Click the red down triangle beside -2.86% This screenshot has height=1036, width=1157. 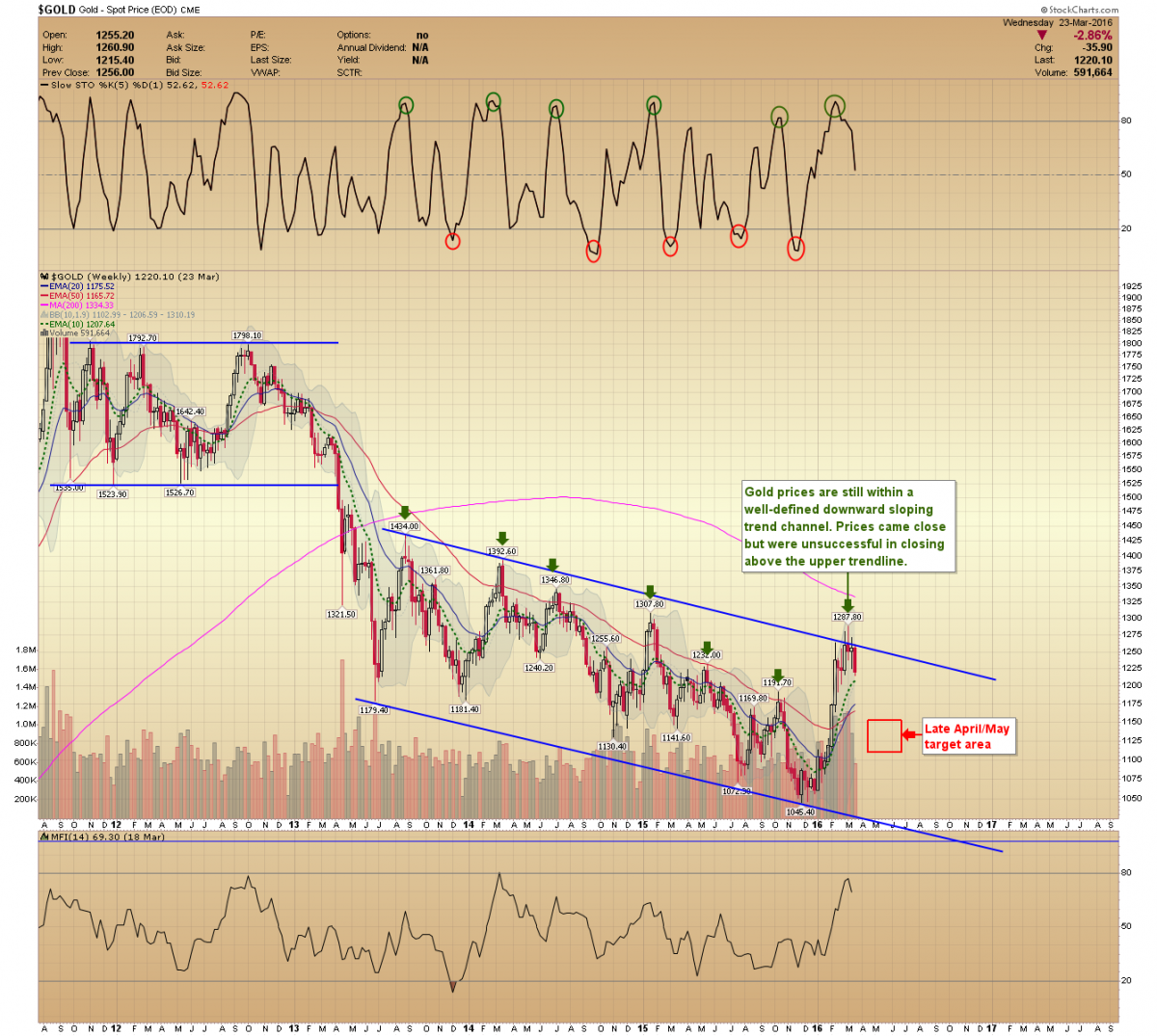click(1041, 36)
